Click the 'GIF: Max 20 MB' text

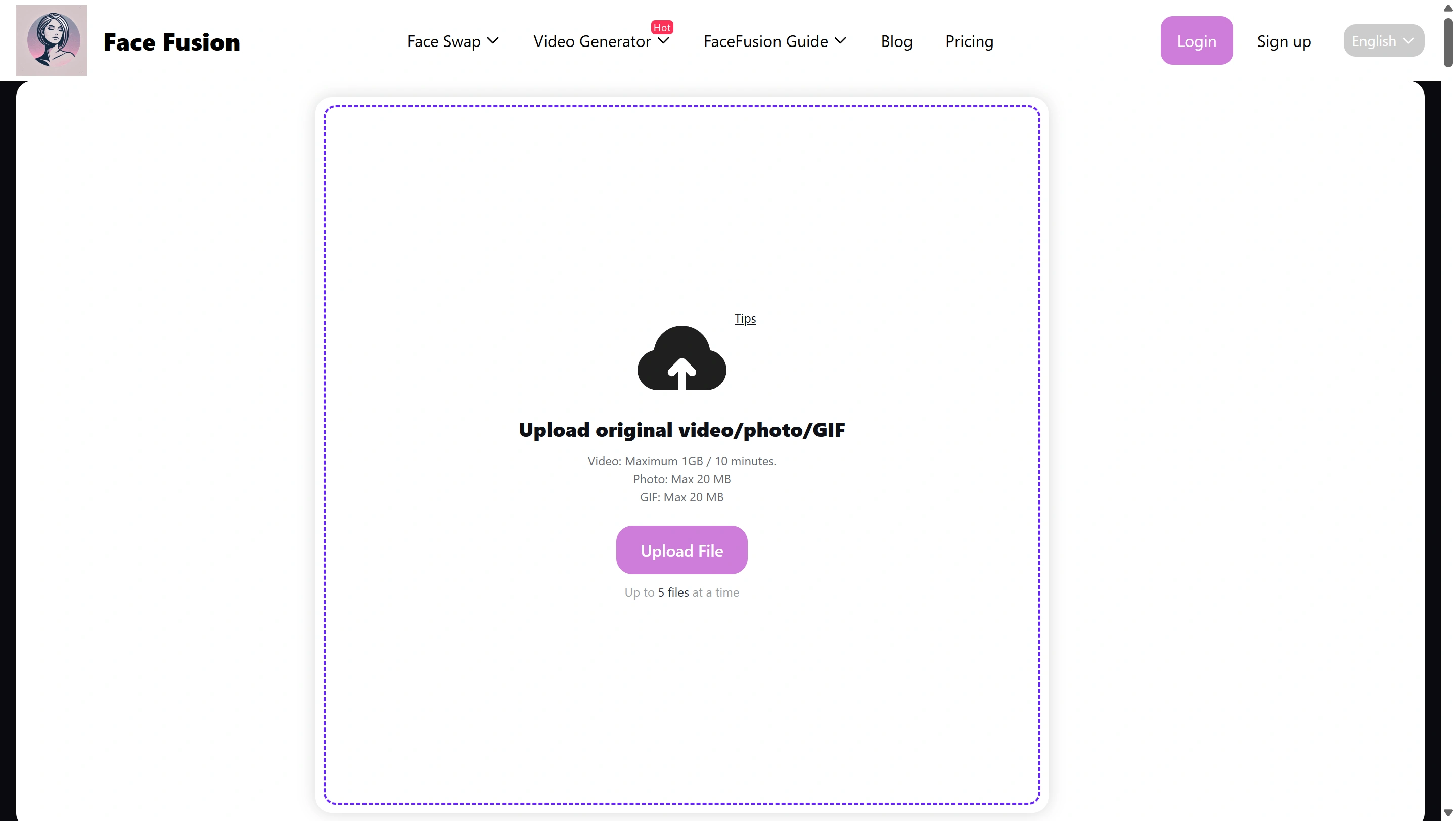tap(681, 497)
